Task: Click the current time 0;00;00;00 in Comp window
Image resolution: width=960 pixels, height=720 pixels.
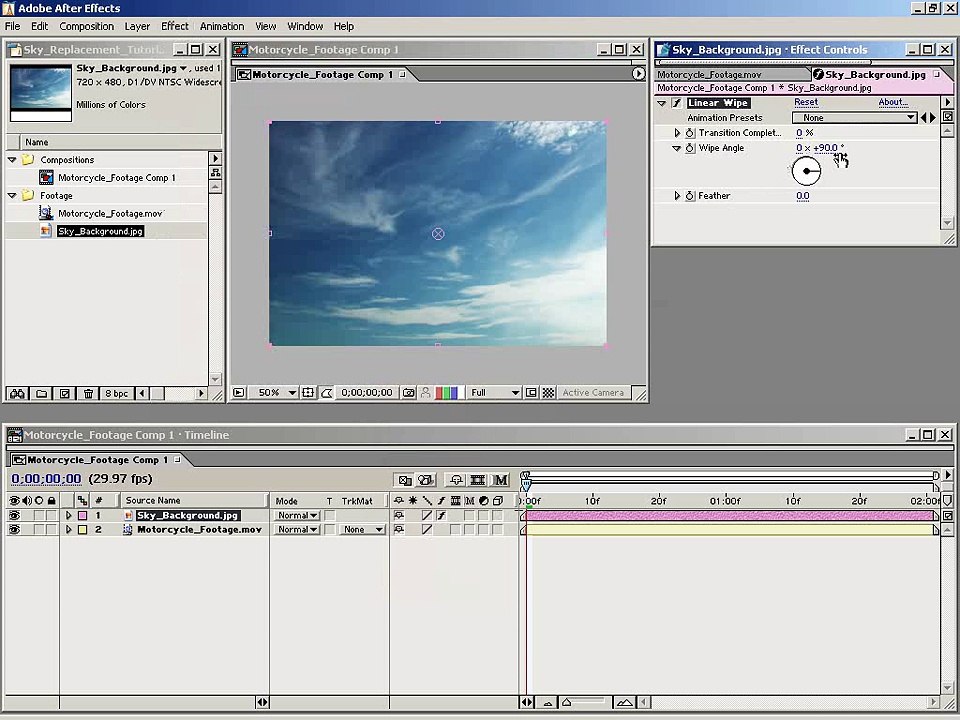Action: coord(367,392)
